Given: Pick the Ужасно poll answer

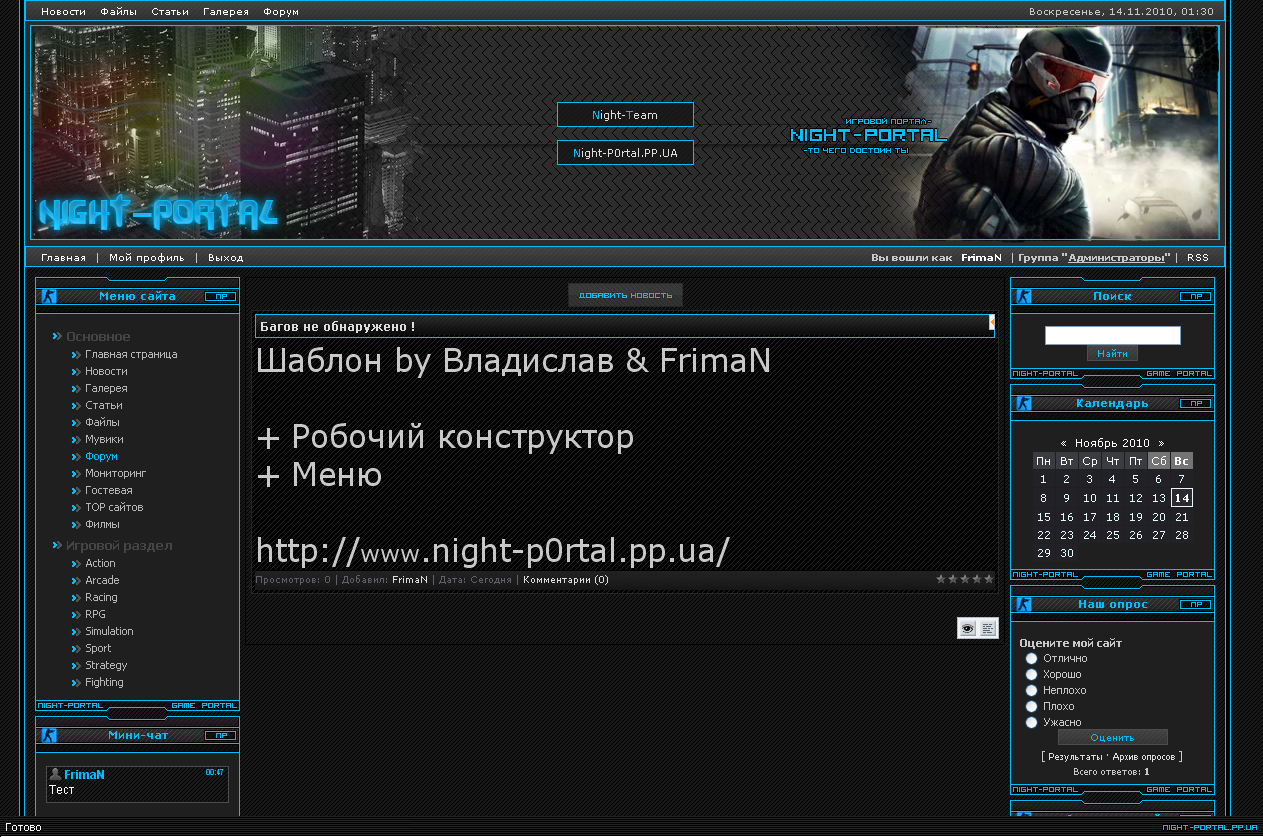Looking at the screenshot, I should click(x=1032, y=722).
